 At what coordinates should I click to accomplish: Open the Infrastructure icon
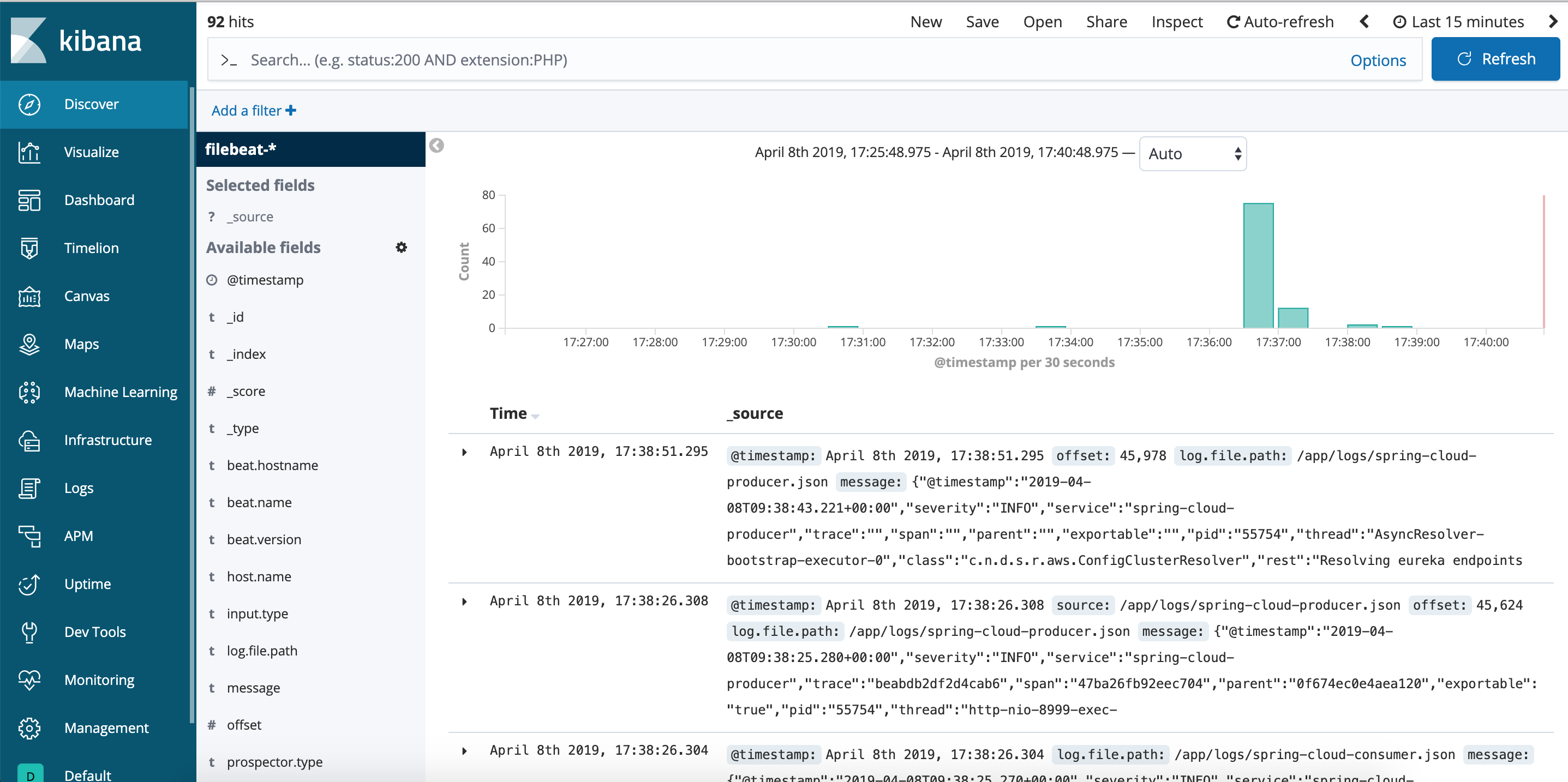(29, 441)
